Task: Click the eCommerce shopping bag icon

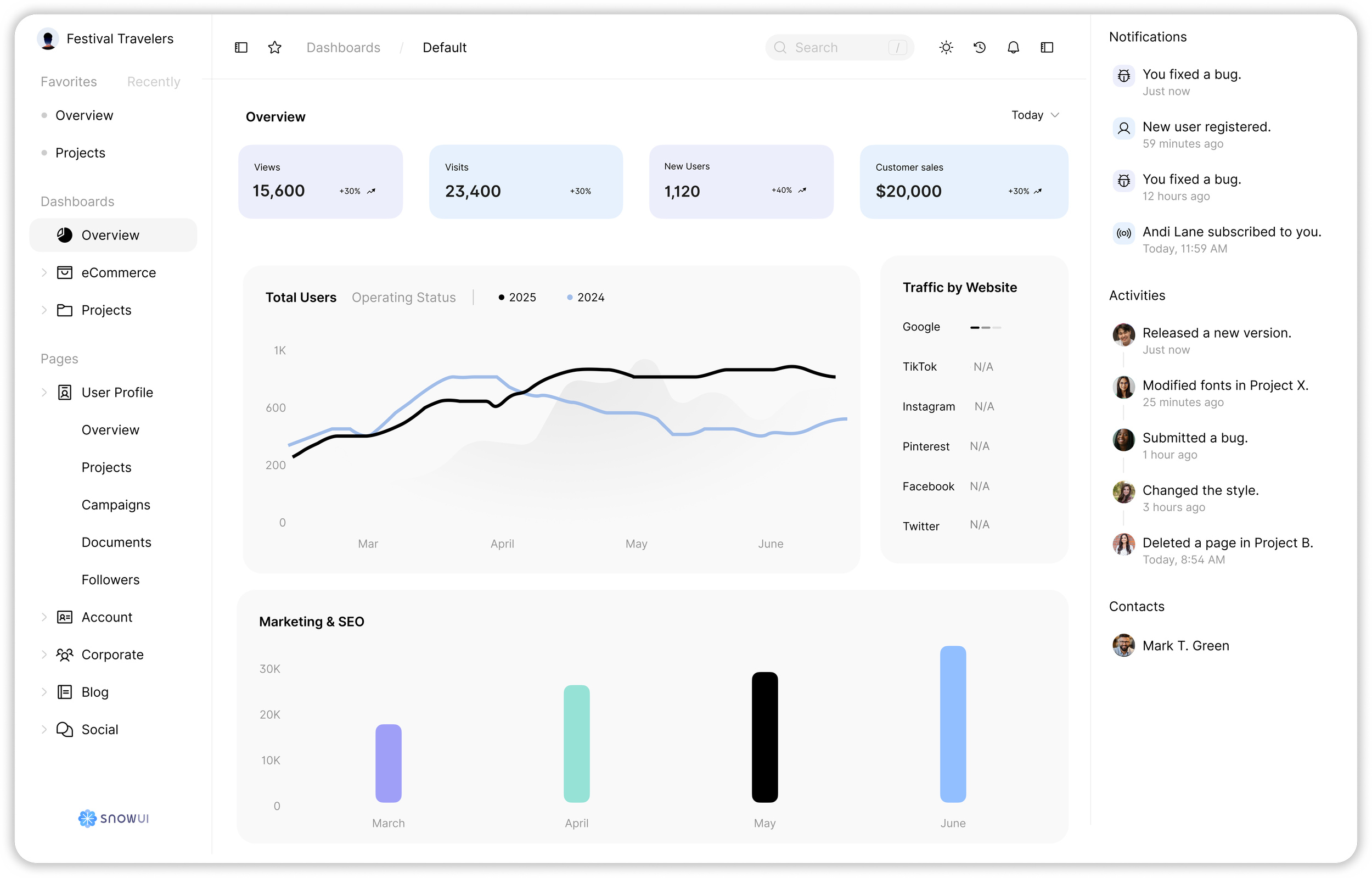Action: 64,272
